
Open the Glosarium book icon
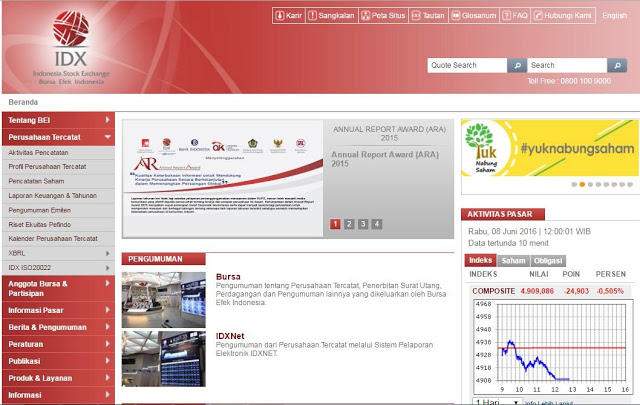pos(456,16)
